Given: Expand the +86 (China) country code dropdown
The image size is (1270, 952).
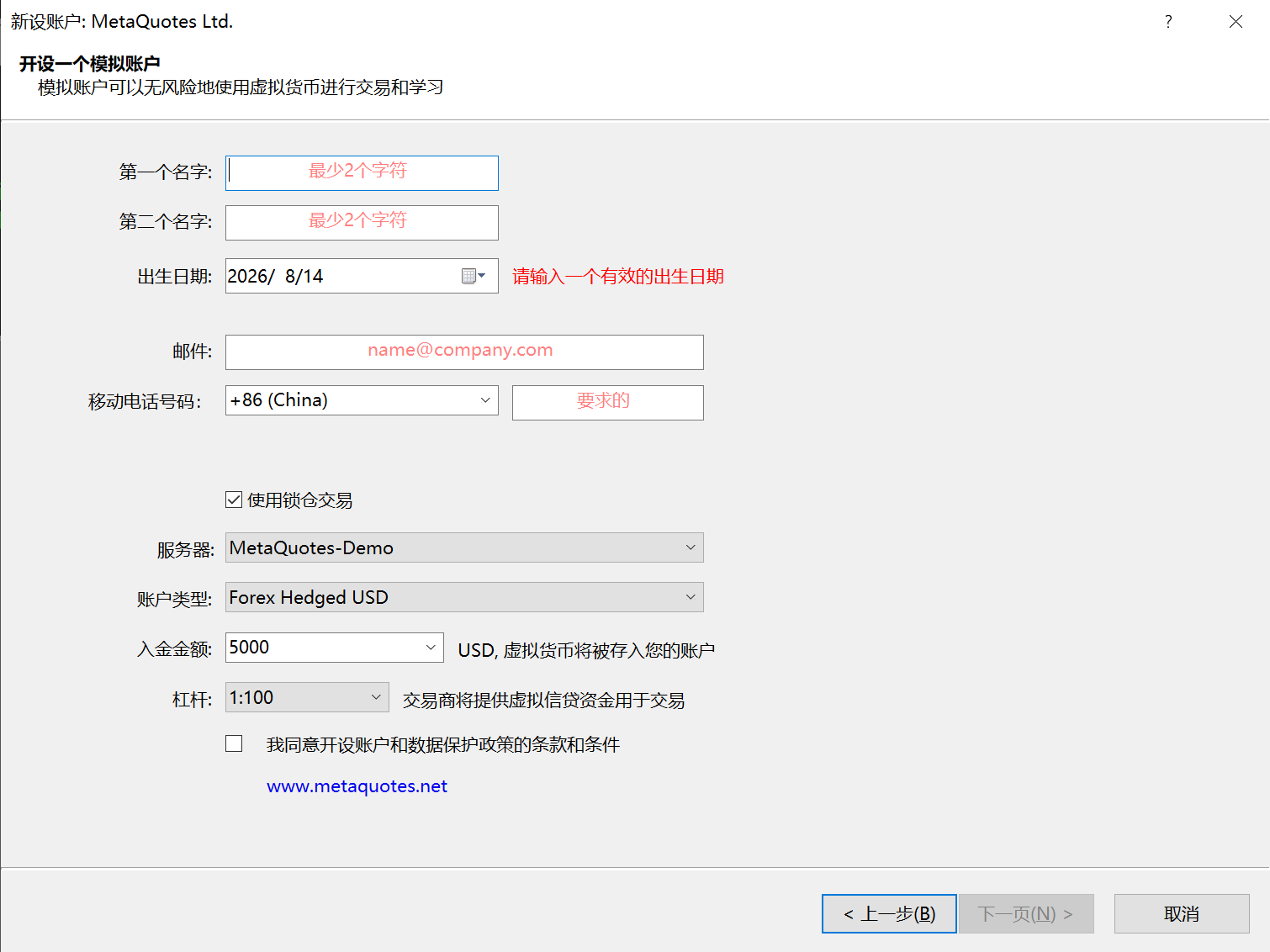Looking at the screenshot, I should [x=362, y=400].
